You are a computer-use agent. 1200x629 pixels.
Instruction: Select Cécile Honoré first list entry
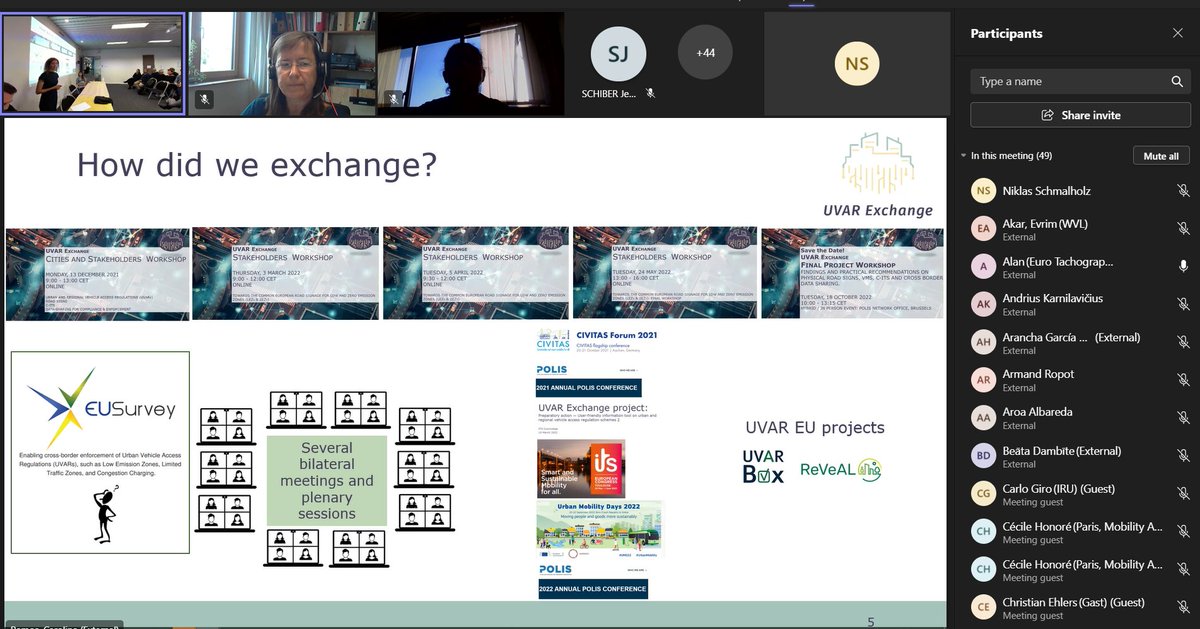point(1080,532)
